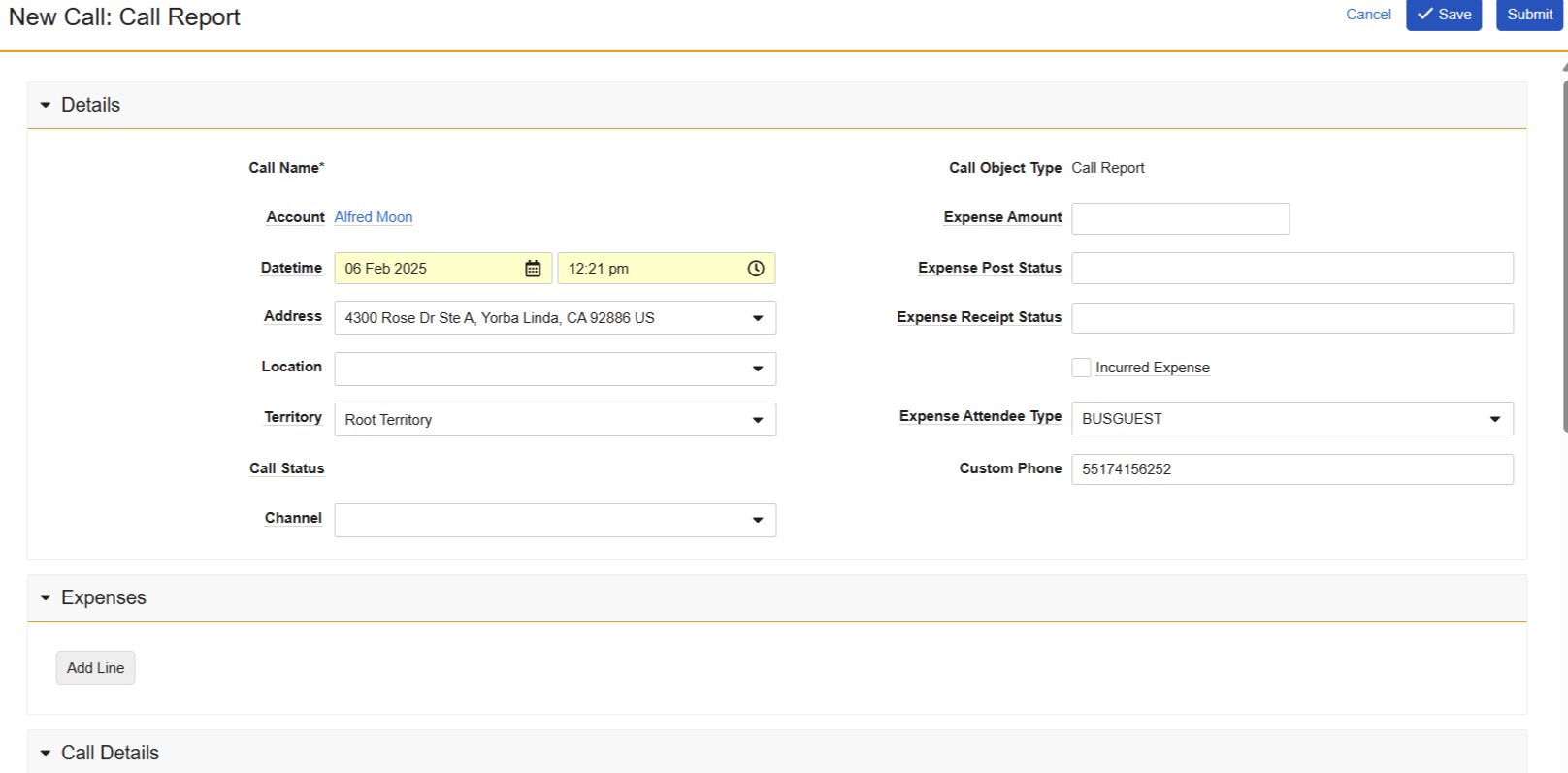Click into the Custom Phone field
The height and width of the screenshot is (773, 1568).
coord(1291,469)
